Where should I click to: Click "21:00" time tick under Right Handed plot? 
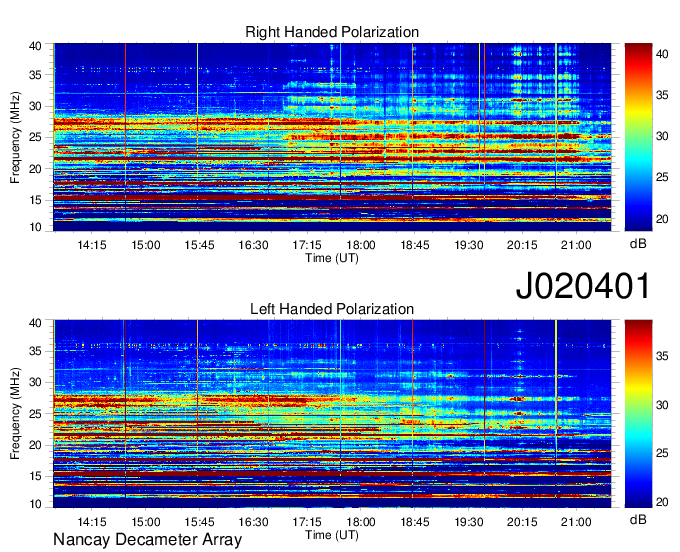(x=576, y=245)
